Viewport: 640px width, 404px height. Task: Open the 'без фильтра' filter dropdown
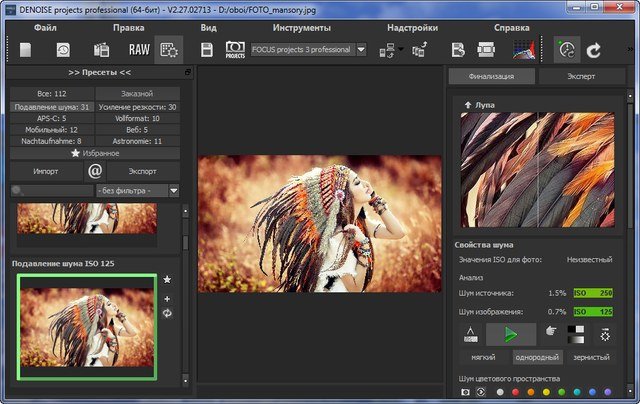(173, 190)
